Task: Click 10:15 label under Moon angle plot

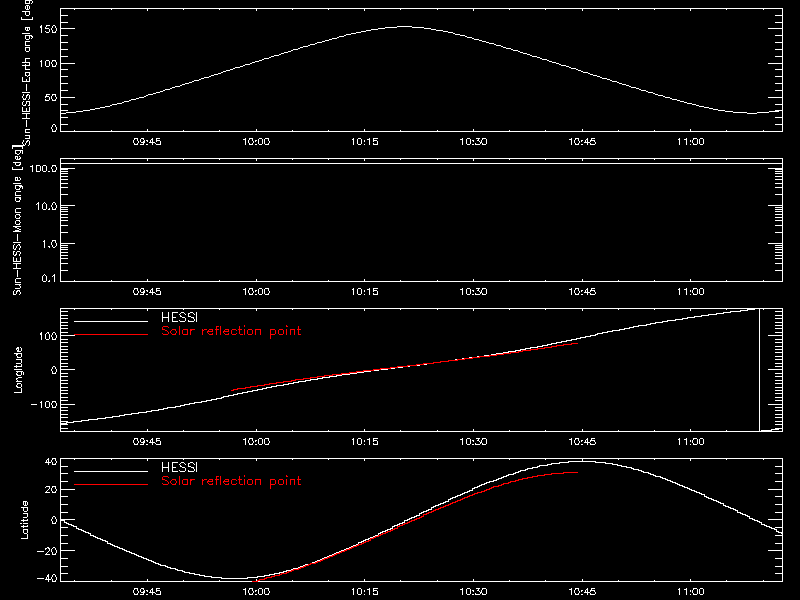Action: coord(365,292)
